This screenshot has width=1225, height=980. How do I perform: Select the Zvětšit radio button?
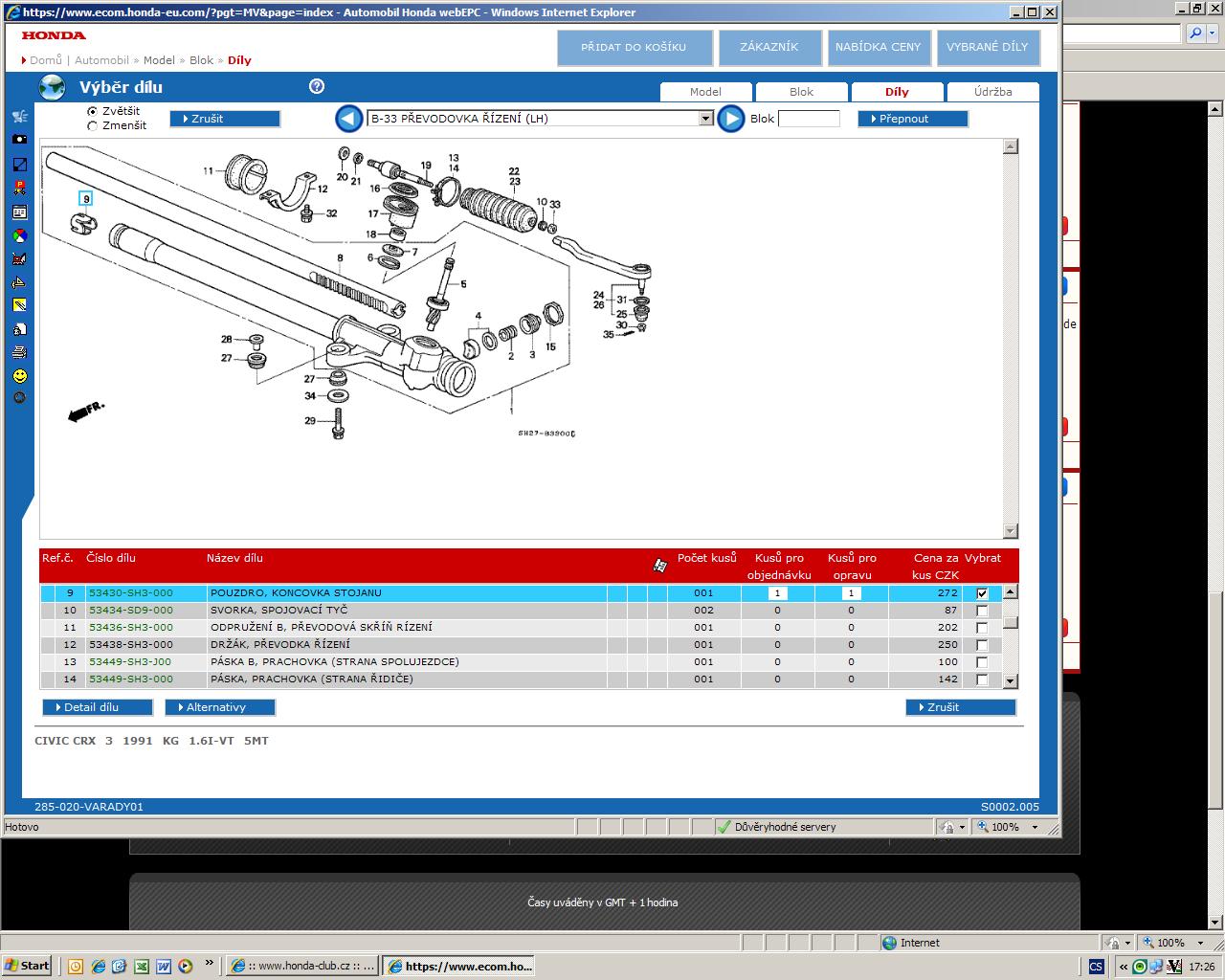[x=93, y=112]
